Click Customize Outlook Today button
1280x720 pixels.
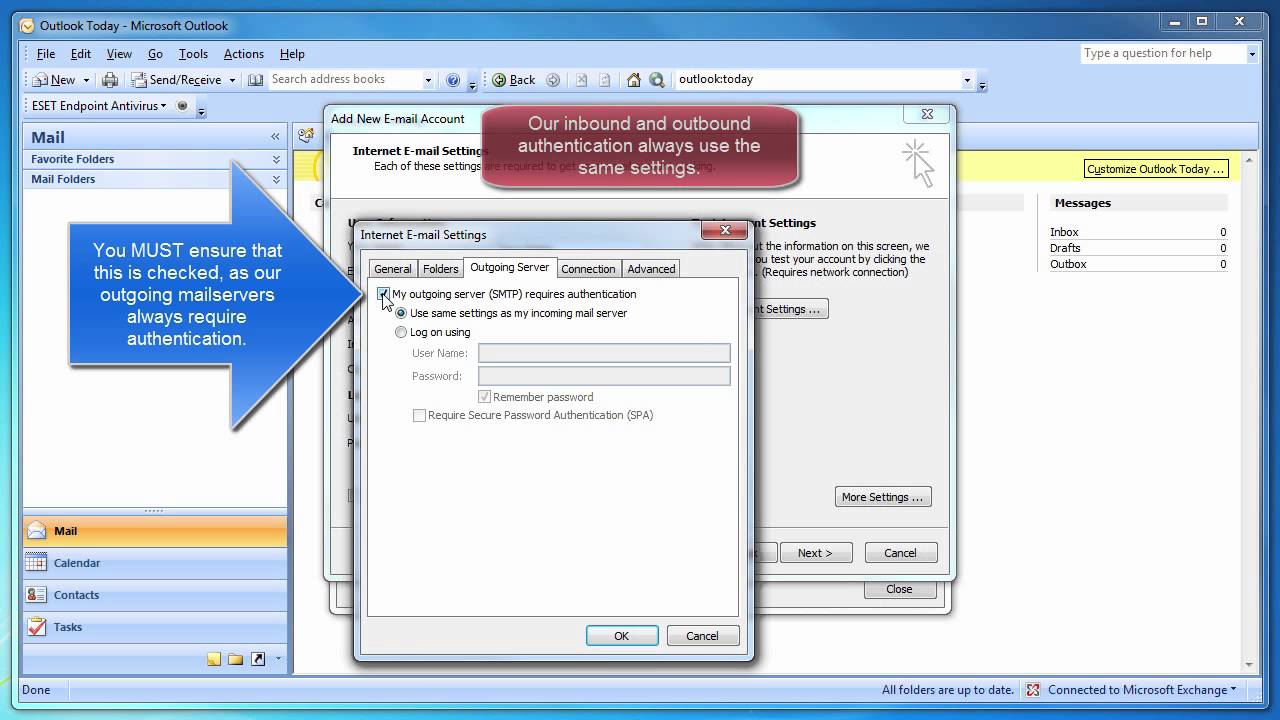coord(1156,169)
